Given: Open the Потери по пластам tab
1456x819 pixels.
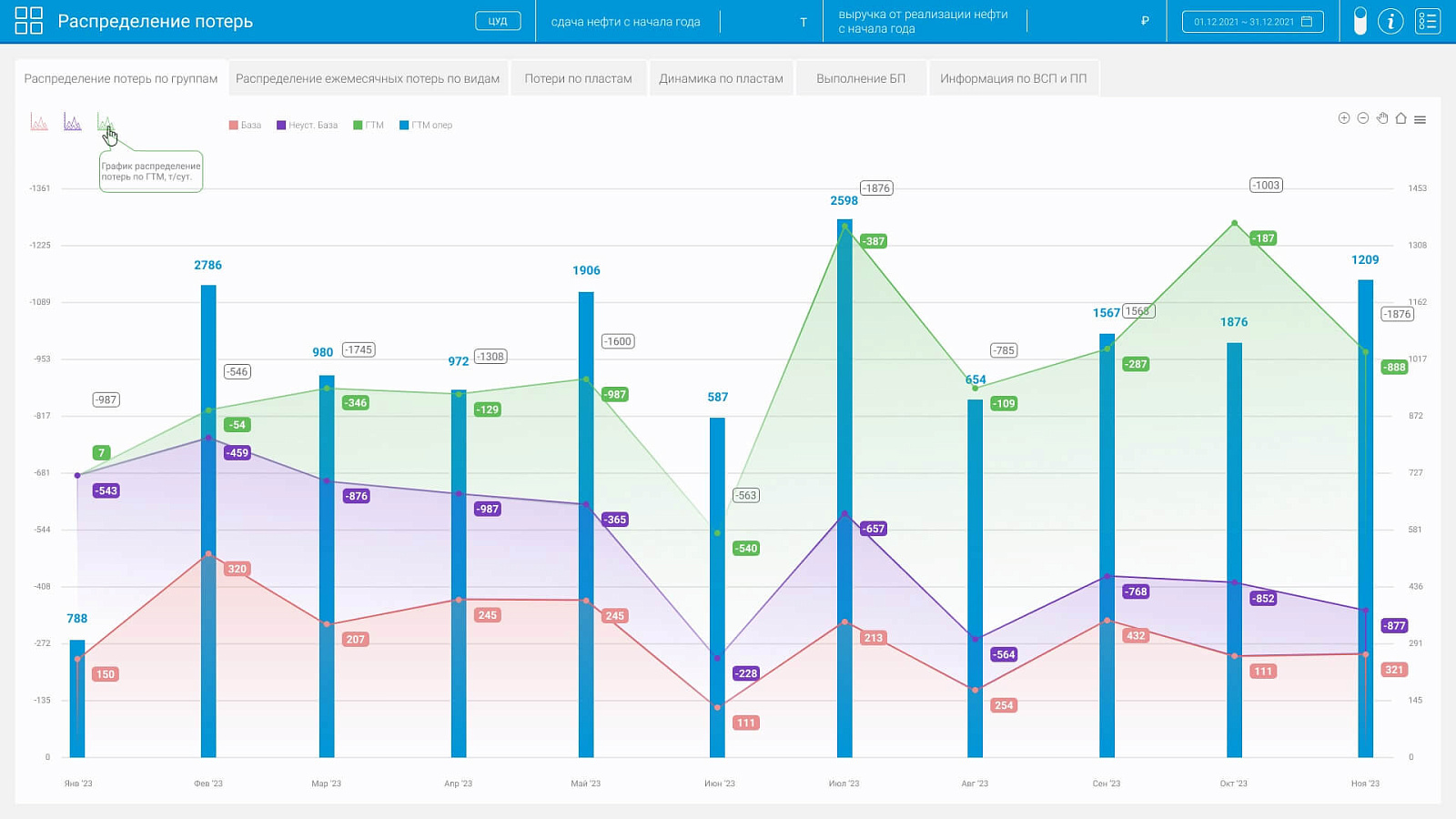Looking at the screenshot, I should [579, 78].
